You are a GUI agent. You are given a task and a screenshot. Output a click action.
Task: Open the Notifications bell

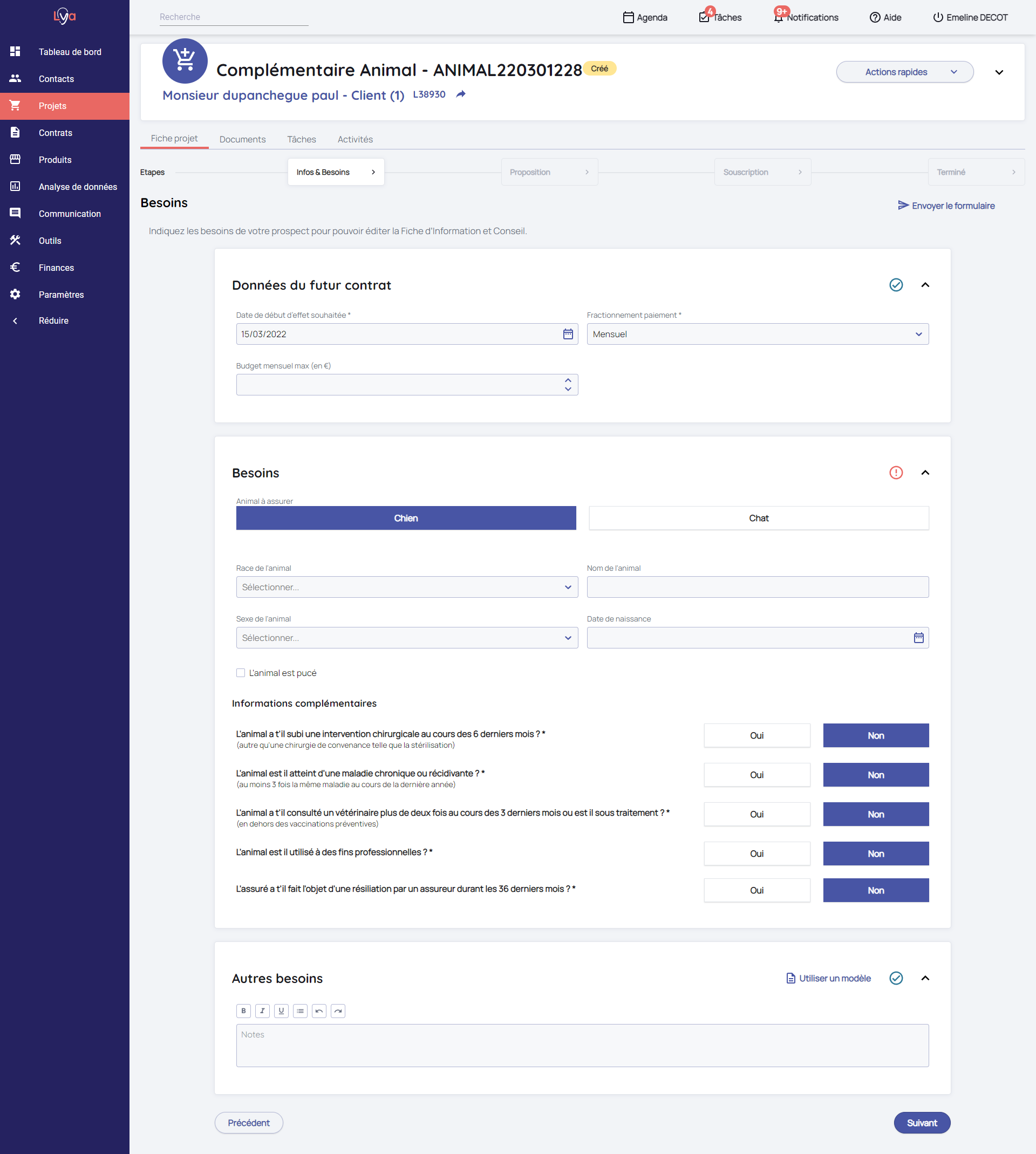(778, 18)
